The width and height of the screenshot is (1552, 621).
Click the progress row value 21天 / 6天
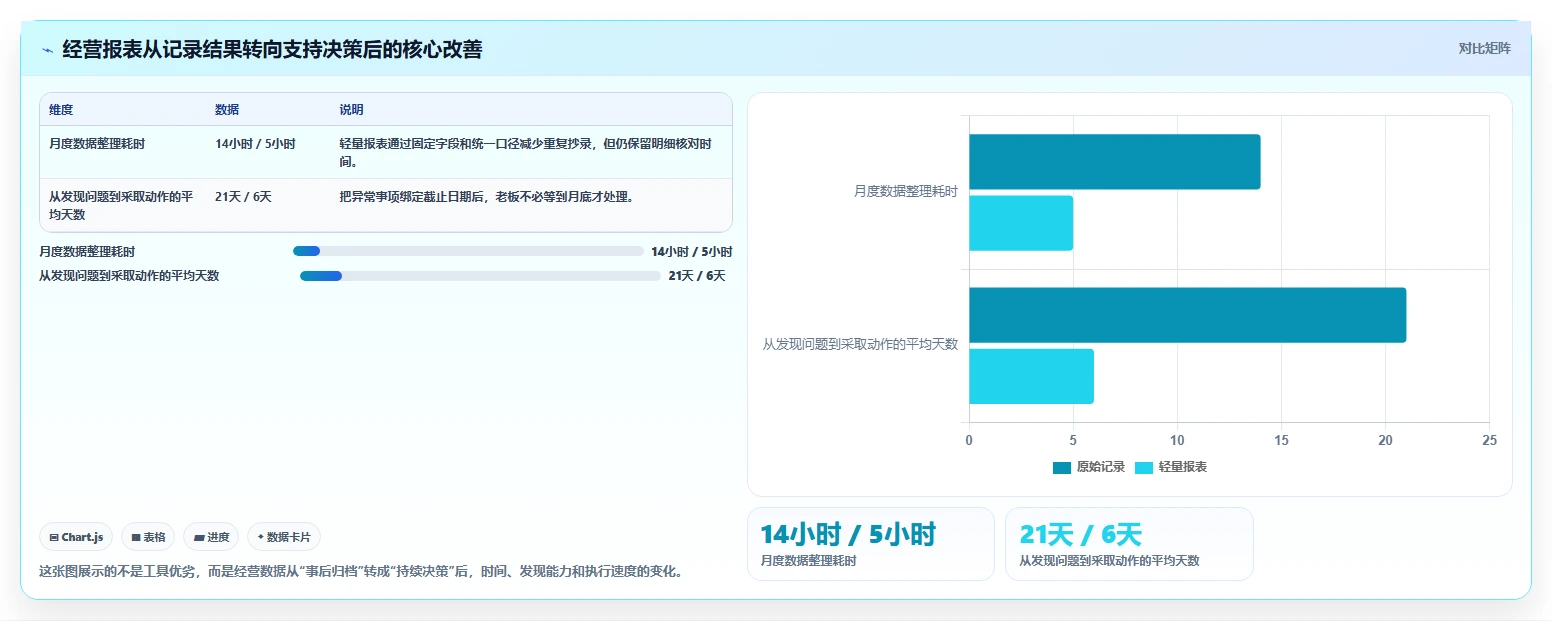point(697,276)
